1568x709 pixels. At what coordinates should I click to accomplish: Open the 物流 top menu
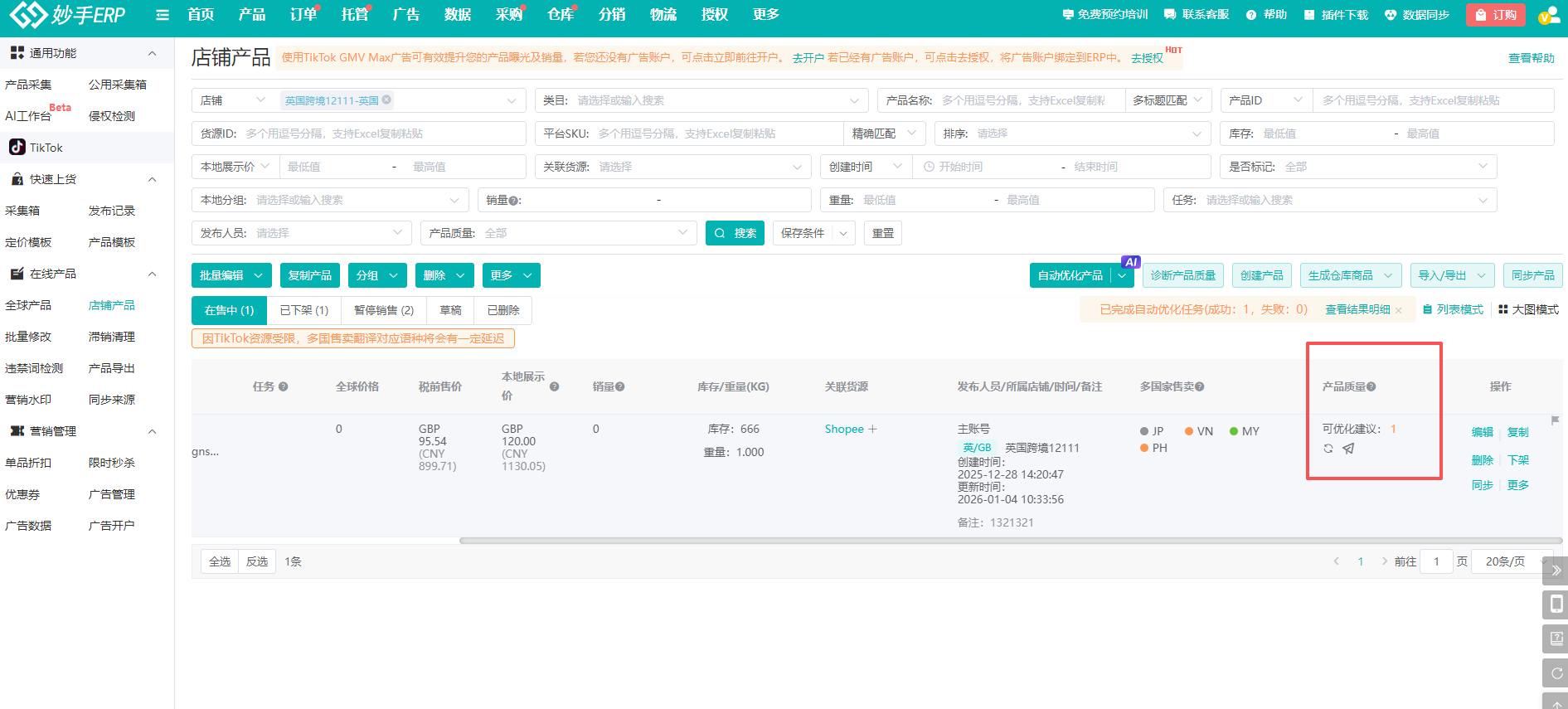(663, 15)
